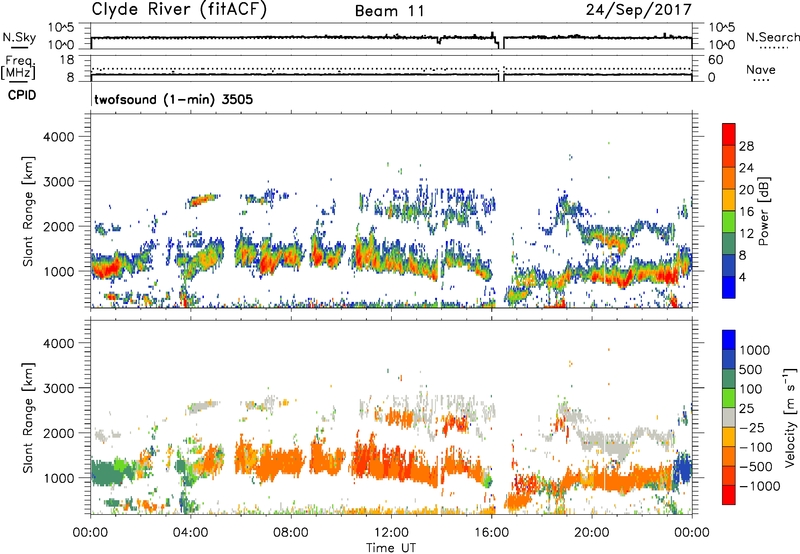Click the '-25' label on Velocity color bar
This screenshot has width=800, height=554.
752,427
